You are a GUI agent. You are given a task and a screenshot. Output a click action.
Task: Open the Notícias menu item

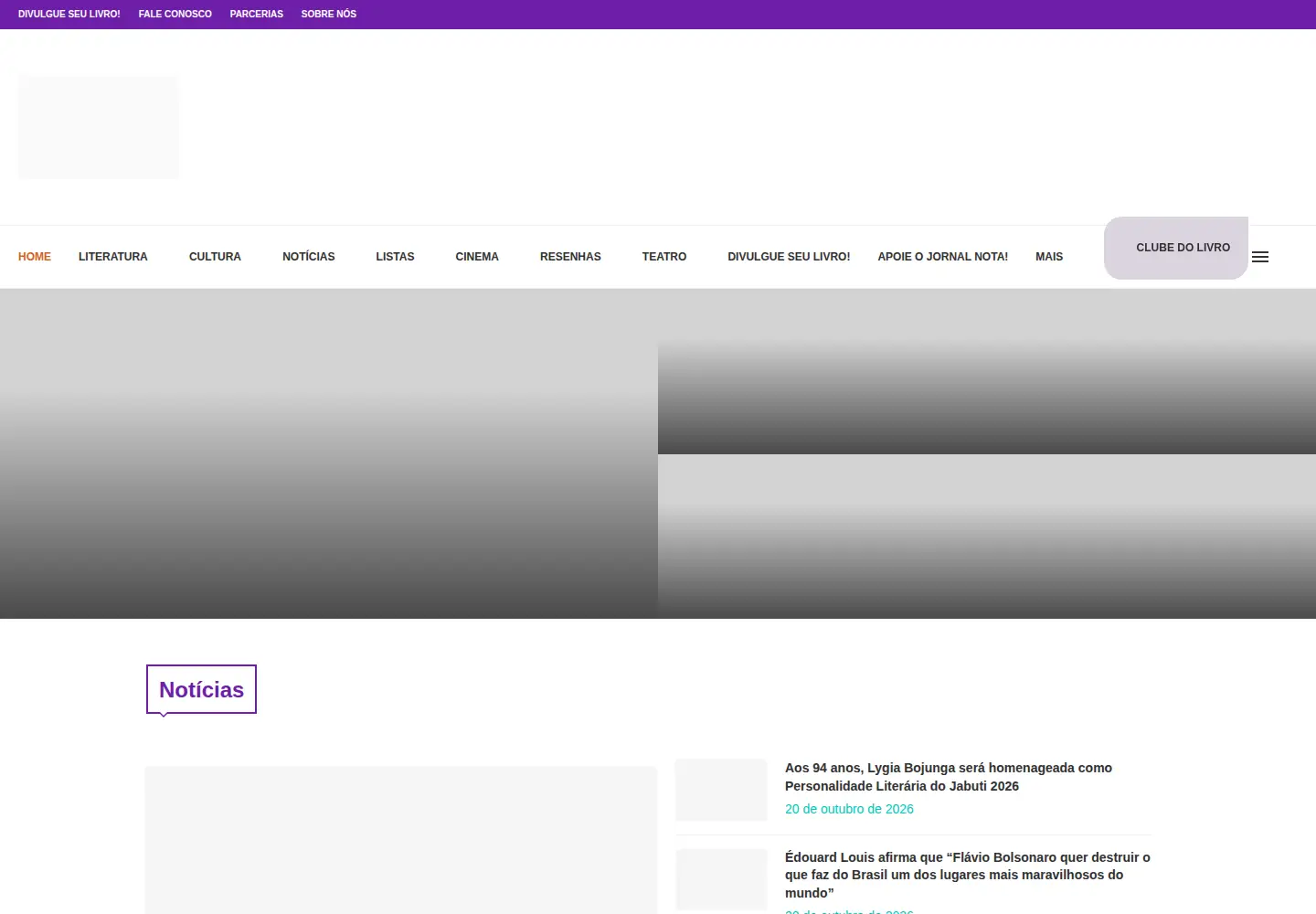pyautogui.click(x=309, y=257)
